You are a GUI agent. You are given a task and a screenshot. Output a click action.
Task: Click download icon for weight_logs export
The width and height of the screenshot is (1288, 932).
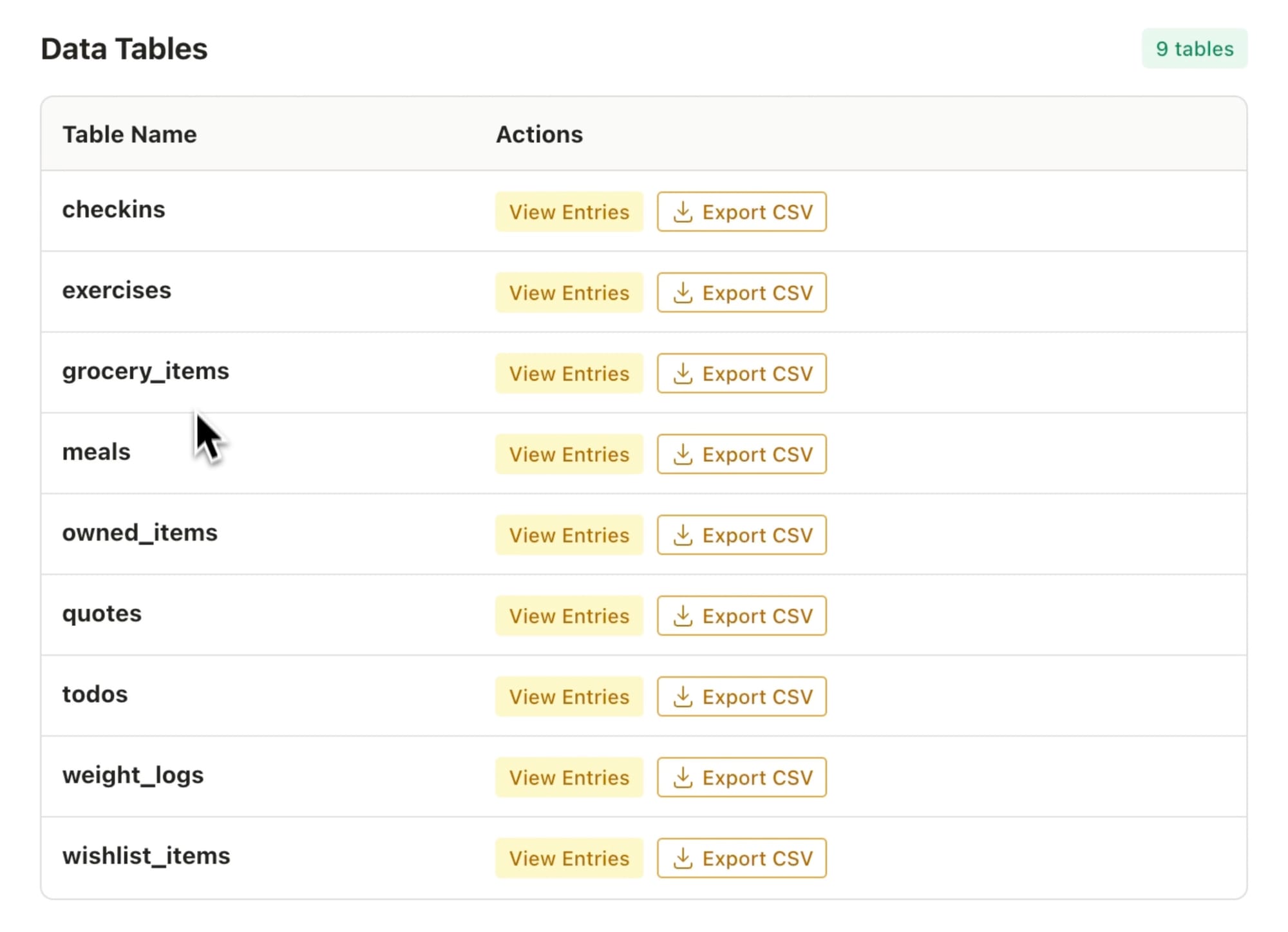[683, 778]
